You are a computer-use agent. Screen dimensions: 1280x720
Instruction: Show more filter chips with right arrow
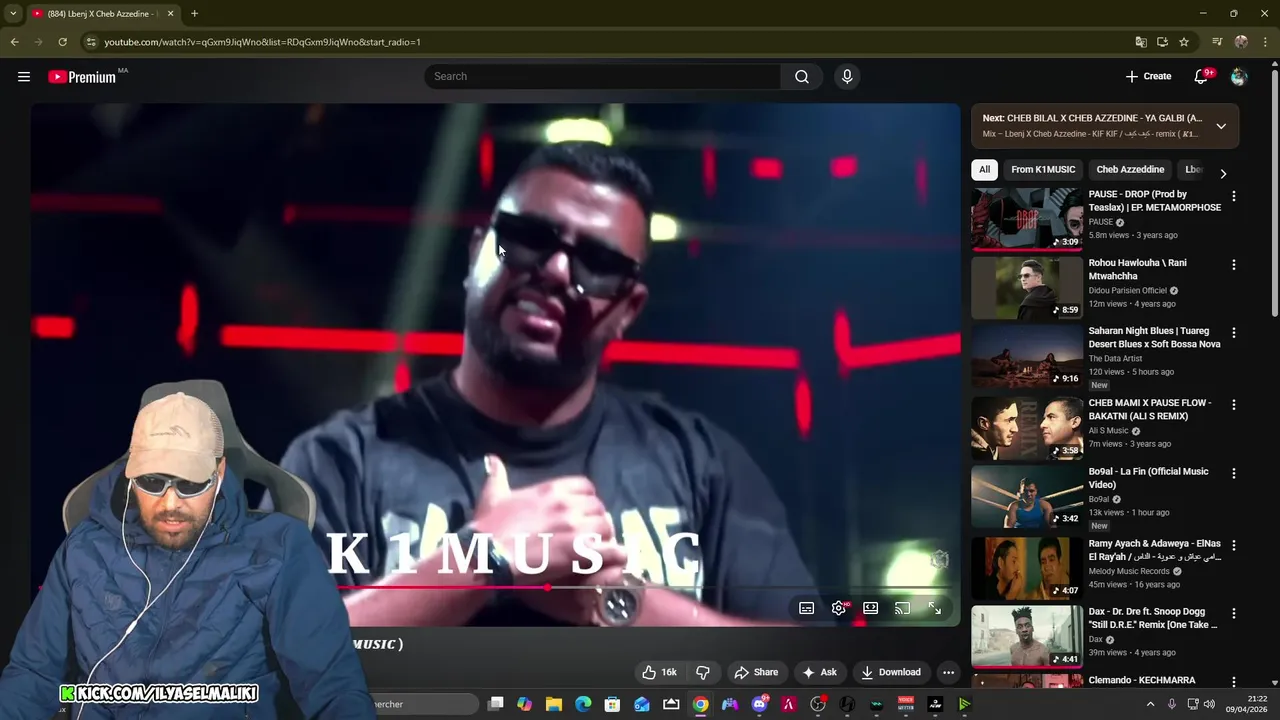[1223, 173]
